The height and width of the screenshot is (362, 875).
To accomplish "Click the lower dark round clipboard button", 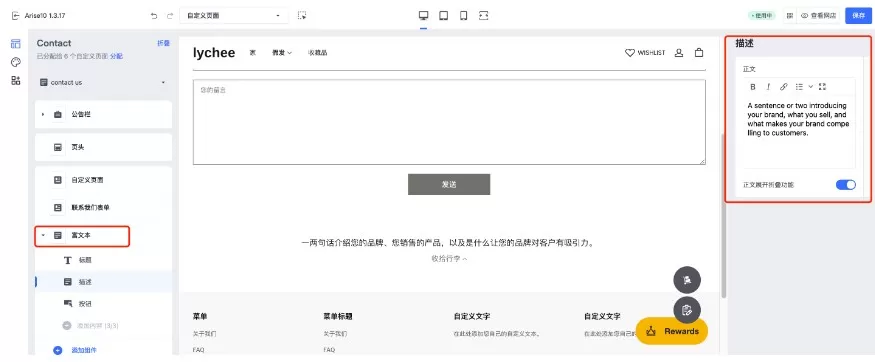I will point(687,311).
